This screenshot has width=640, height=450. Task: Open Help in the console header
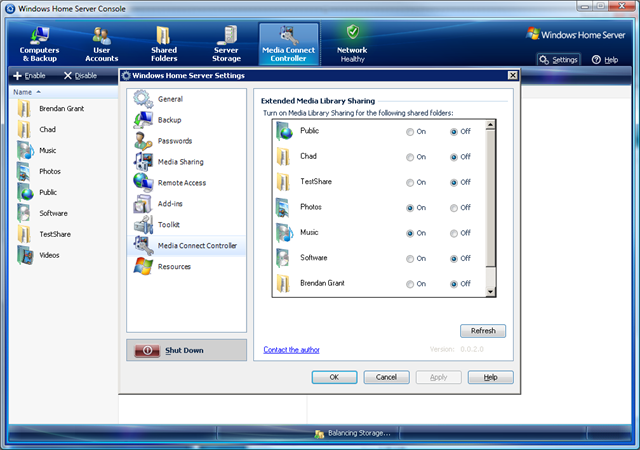604,60
